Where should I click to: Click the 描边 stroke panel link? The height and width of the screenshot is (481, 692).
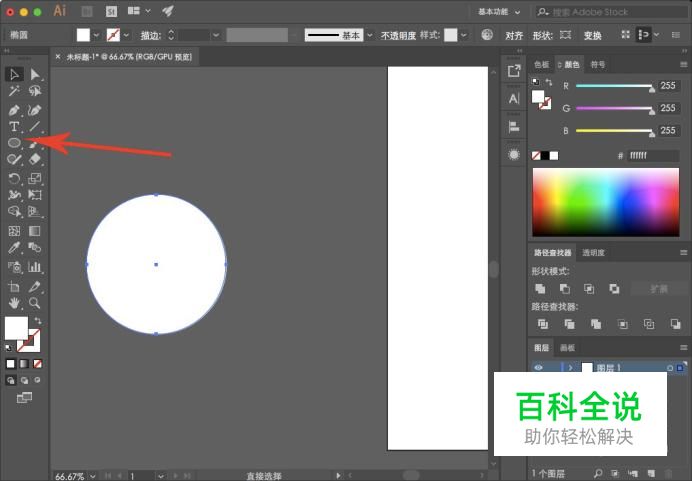tap(150, 35)
